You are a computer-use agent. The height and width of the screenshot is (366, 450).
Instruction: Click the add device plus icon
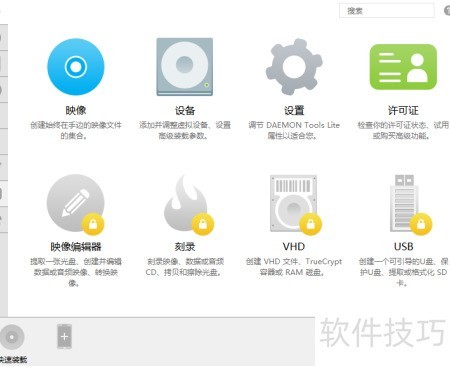(64, 336)
